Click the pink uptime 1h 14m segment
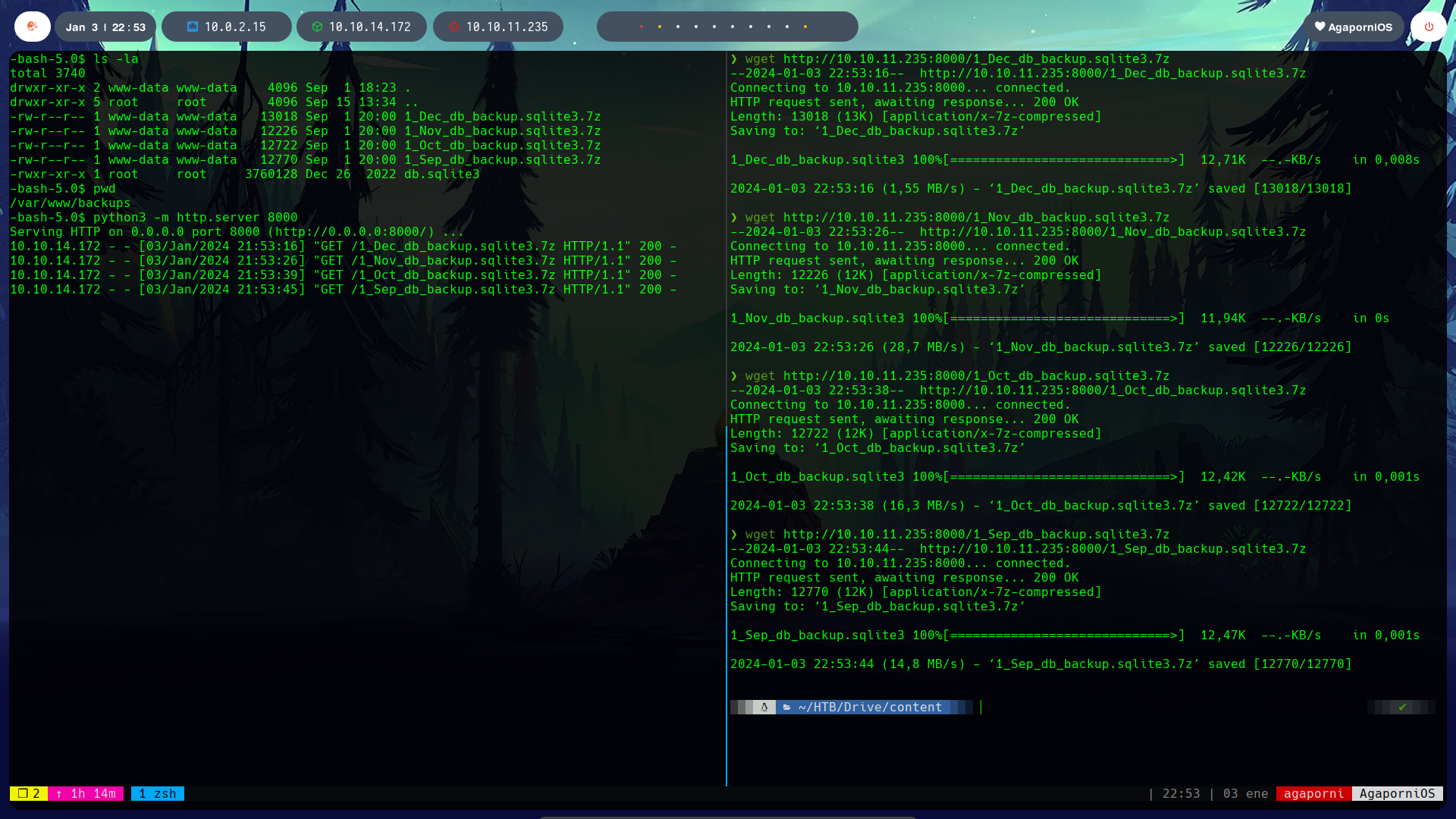Image resolution: width=1456 pixels, height=819 pixels. tap(86, 793)
